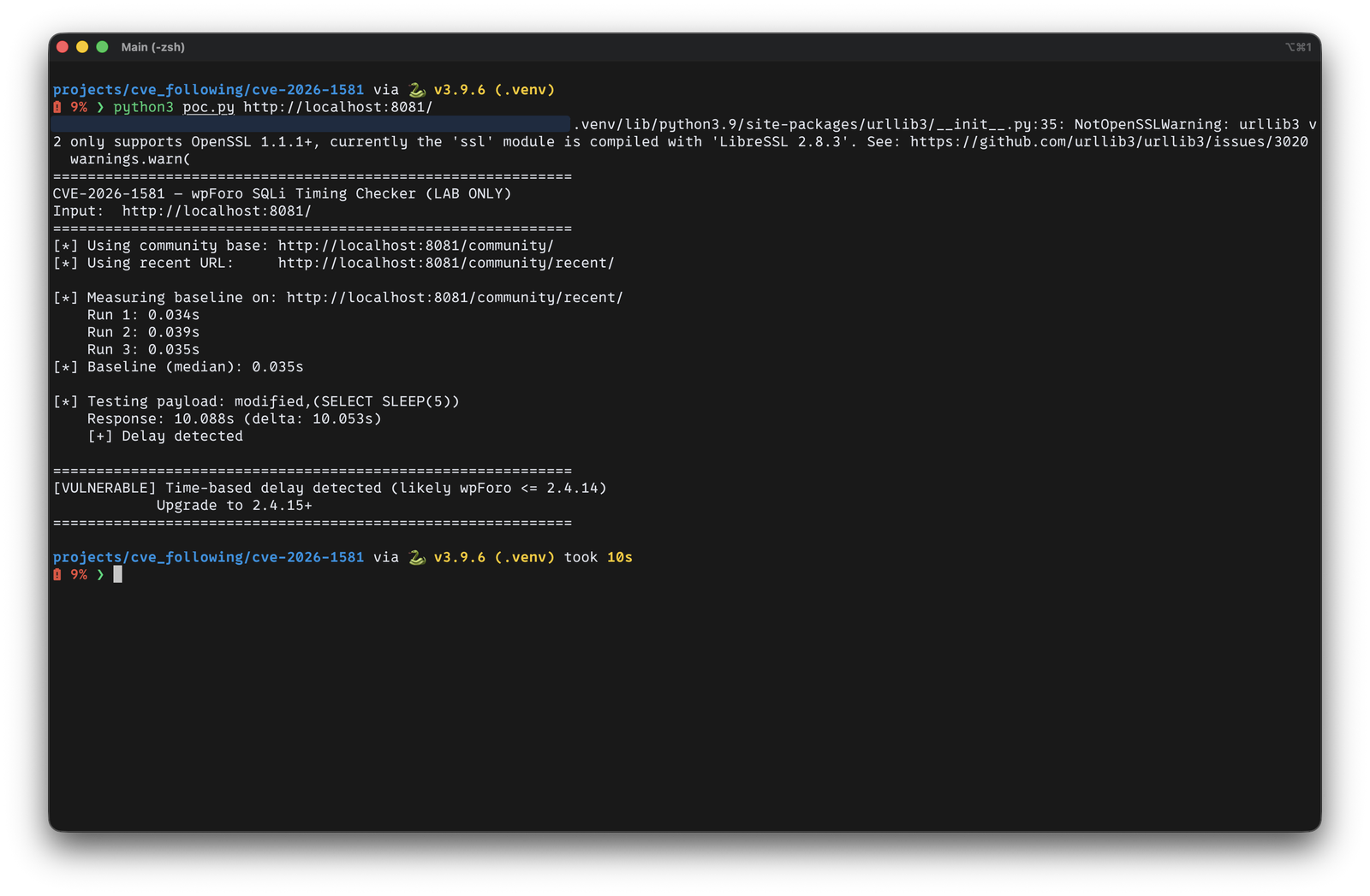This screenshot has height=896, width=1370.
Task: Click the Run 3: 0.035s line
Action: click(143, 350)
